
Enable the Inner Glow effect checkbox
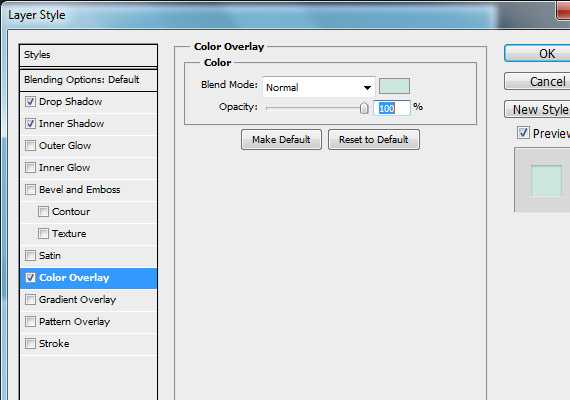pyautogui.click(x=31, y=168)
